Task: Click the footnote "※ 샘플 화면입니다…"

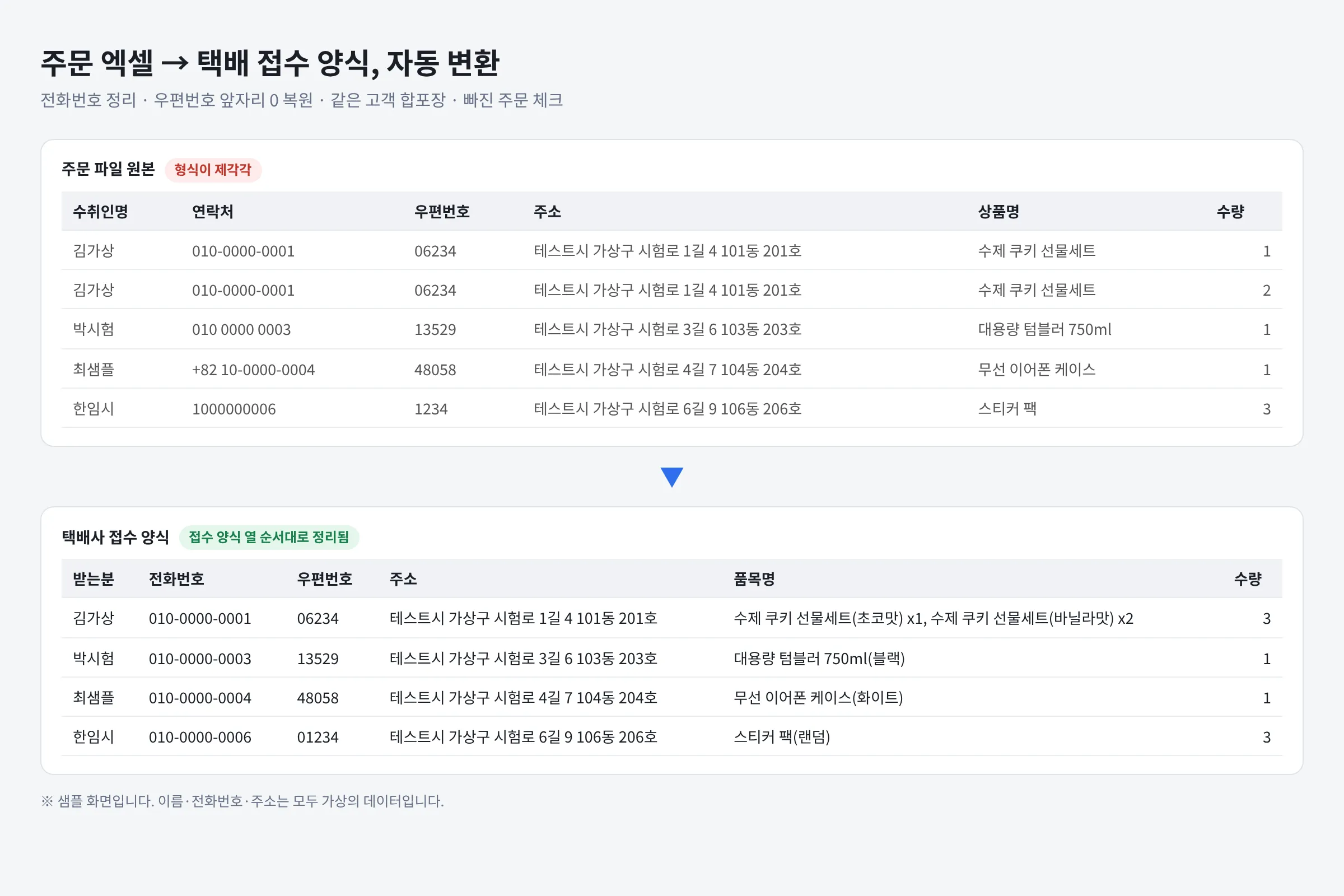Action: [x=242, y=801]
